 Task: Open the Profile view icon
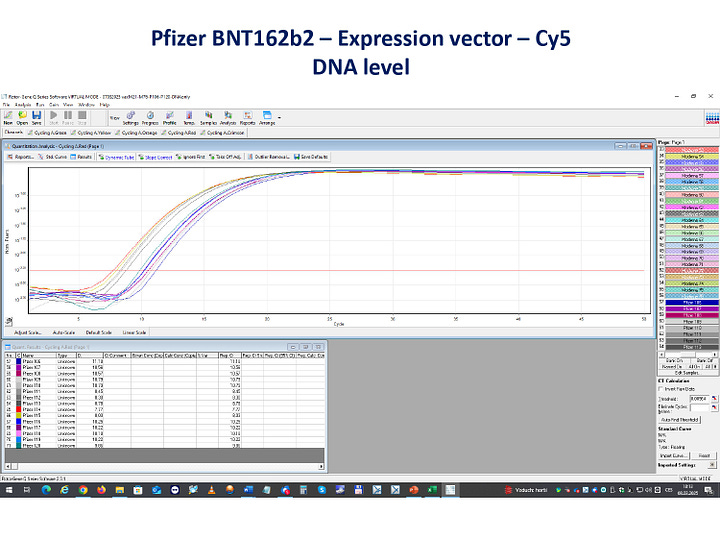coord(170,118)
